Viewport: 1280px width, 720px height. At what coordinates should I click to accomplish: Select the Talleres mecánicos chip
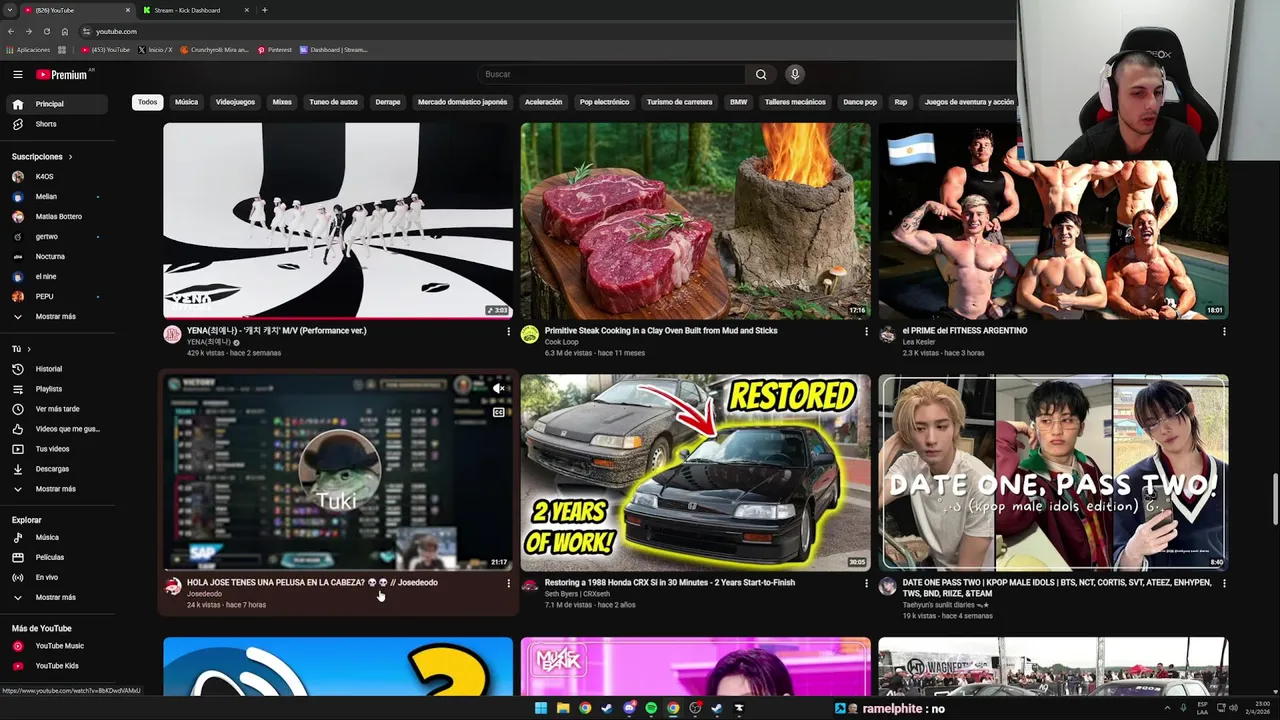click(x=795, y=102)
